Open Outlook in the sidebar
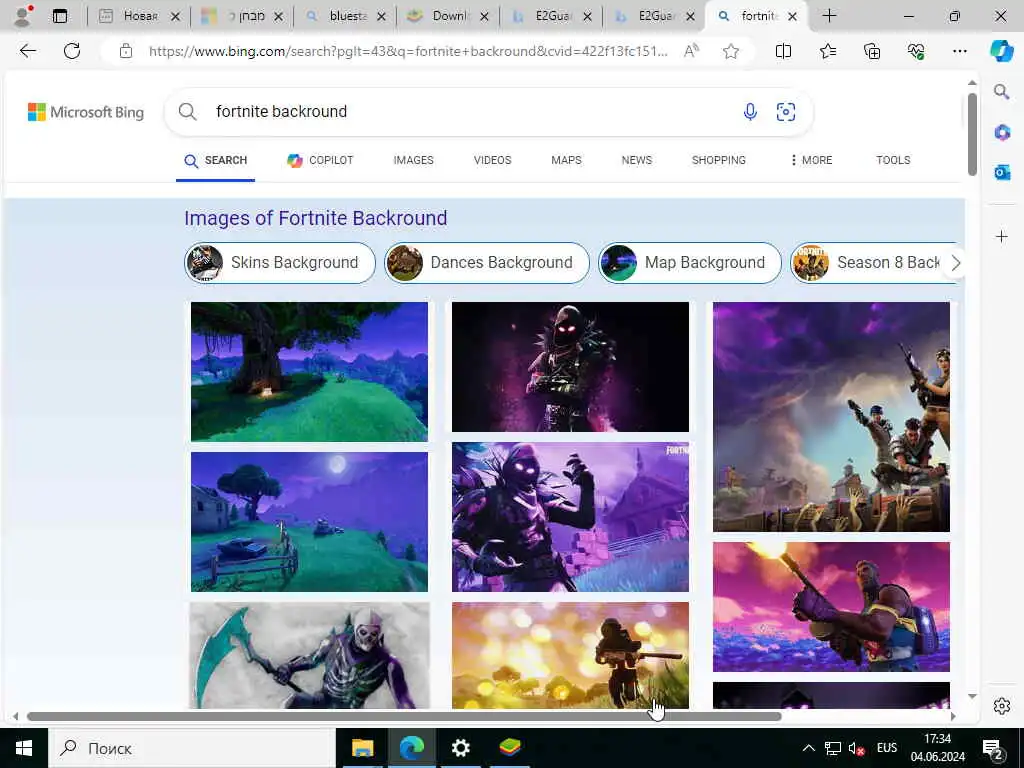This screenshot has height=768, width=1024. click(x=1002, y=172)
